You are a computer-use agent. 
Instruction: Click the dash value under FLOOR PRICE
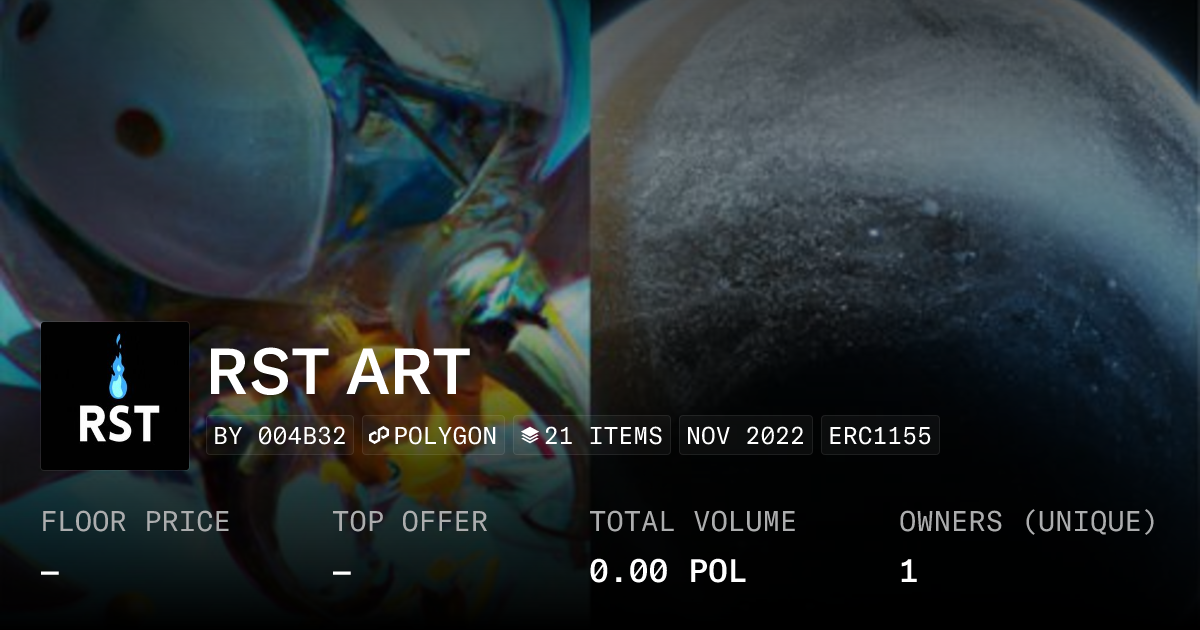50,573
